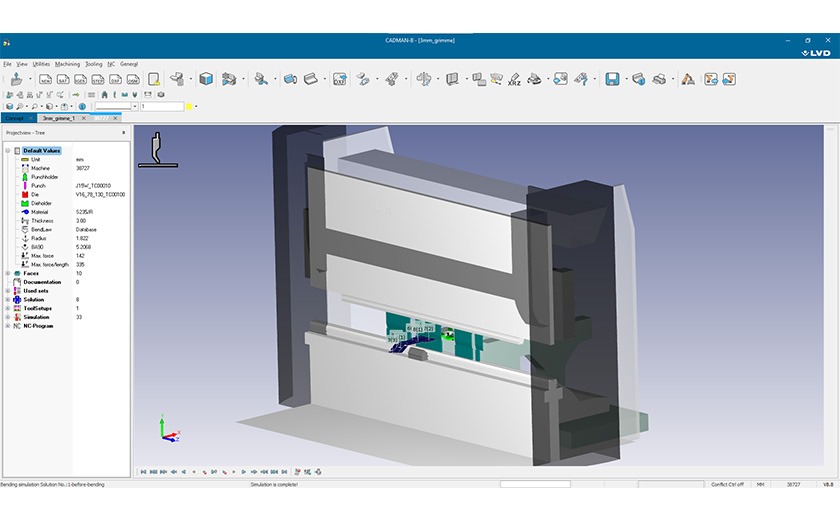The image size is (840, 520).
Task: Select the Punch row in tree
Action: click(66, 186)
